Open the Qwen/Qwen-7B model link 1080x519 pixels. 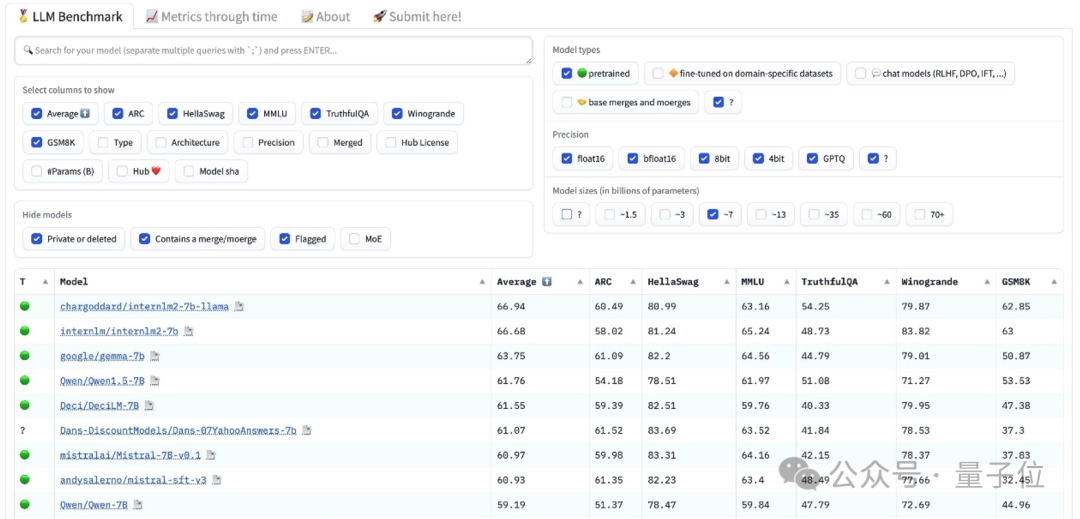click(93, 505)
